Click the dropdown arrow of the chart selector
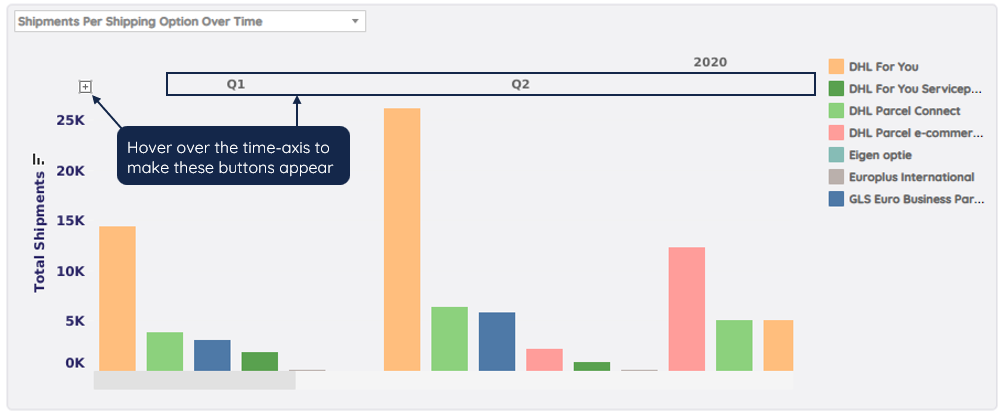1002x417 pixels. point(355,21)
